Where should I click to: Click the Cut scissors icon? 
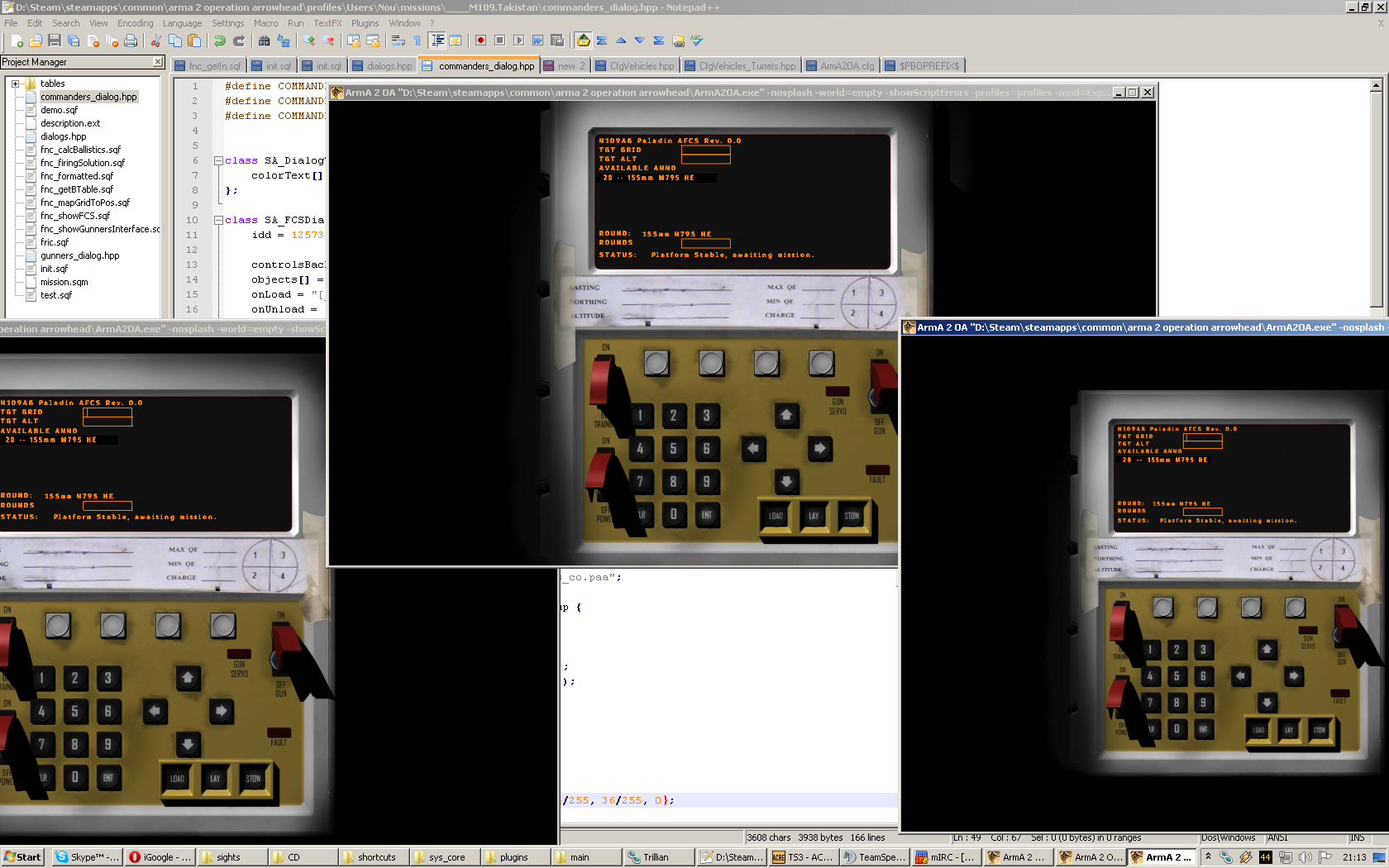[x=155, y=41]
